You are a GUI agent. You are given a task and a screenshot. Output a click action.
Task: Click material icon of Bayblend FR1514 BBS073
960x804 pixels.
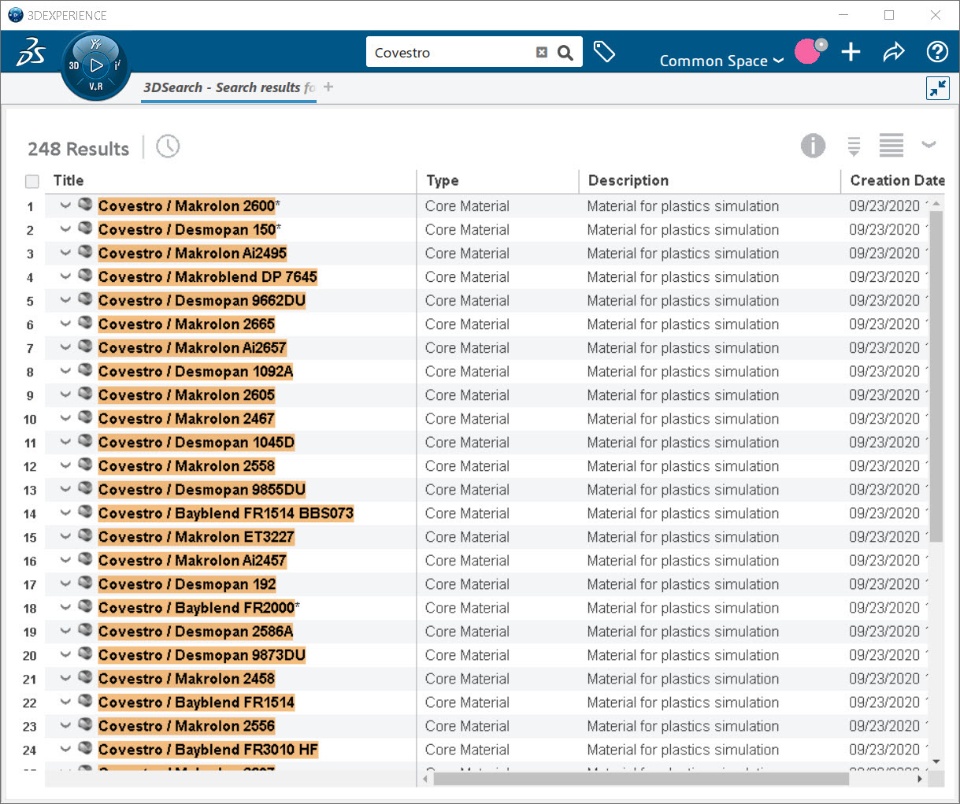86,512
